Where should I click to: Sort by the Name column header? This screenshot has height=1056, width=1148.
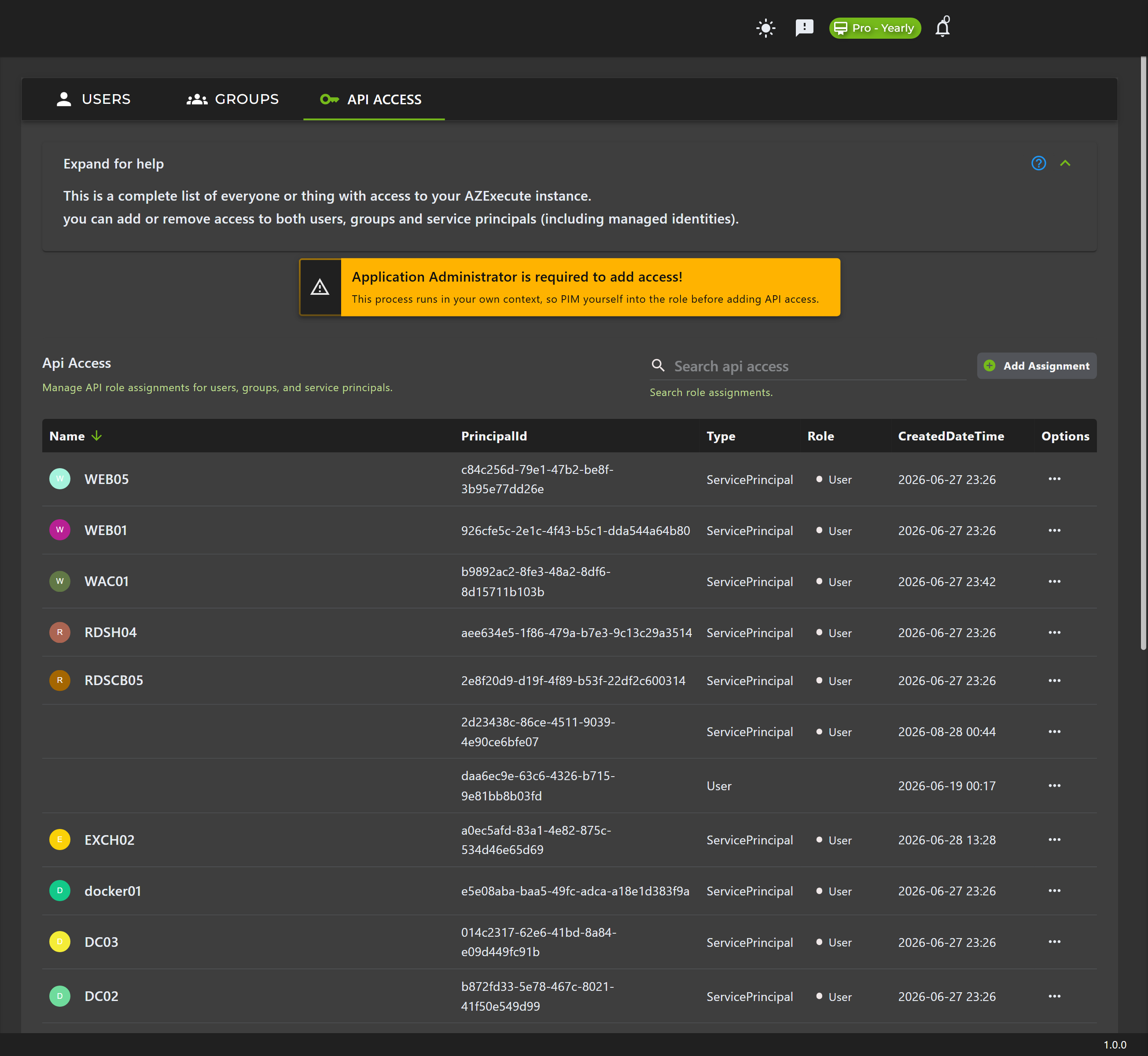point(67,436)
